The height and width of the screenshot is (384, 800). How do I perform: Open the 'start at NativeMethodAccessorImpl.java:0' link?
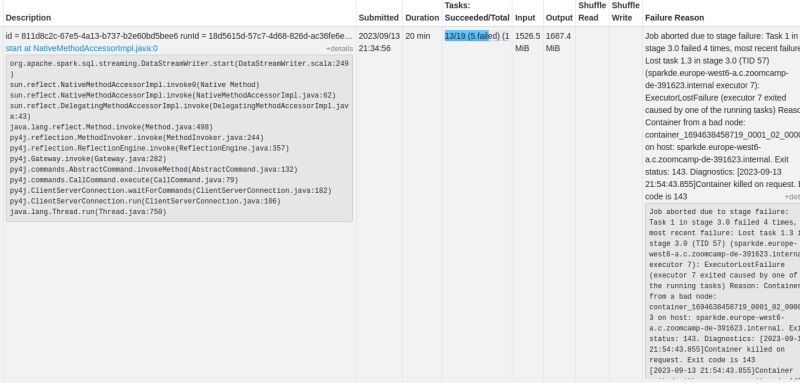pos(82,48)
